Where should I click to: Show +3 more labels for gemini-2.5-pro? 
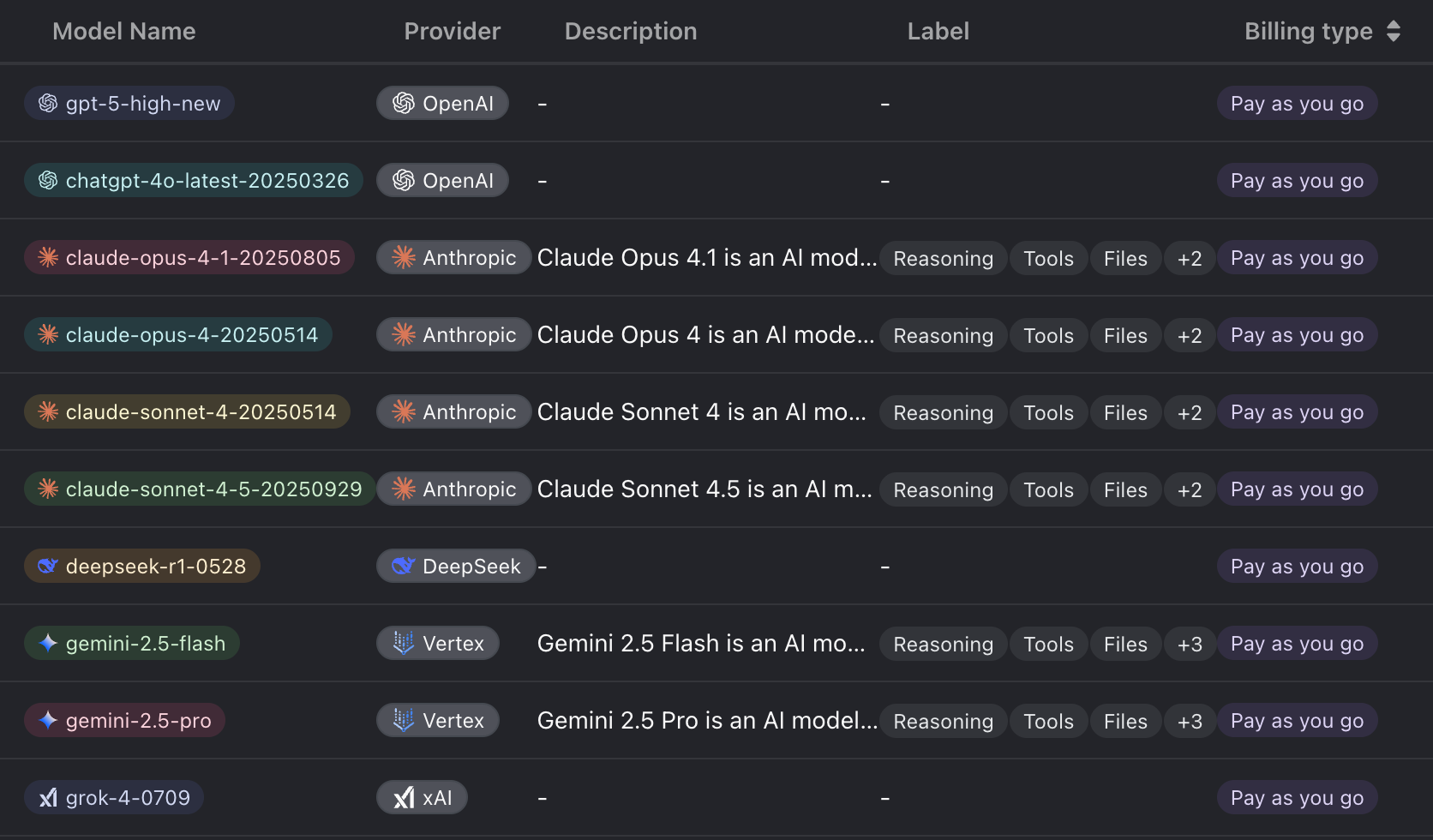tap(1189, 722)
